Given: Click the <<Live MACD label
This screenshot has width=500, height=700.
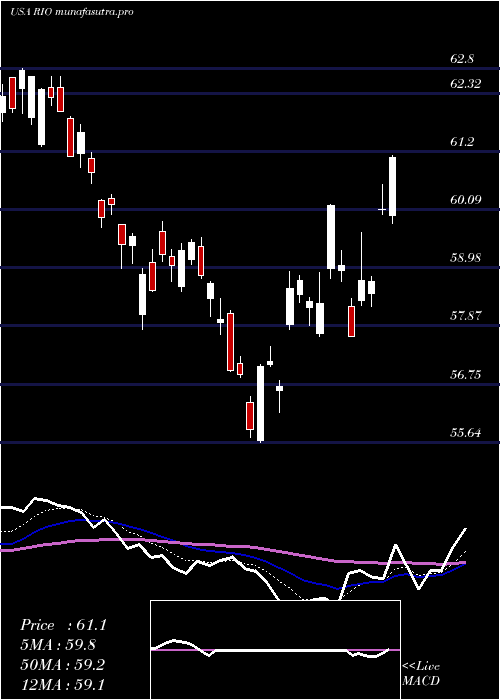Looking at the screenshot, I should coord(421,674).
